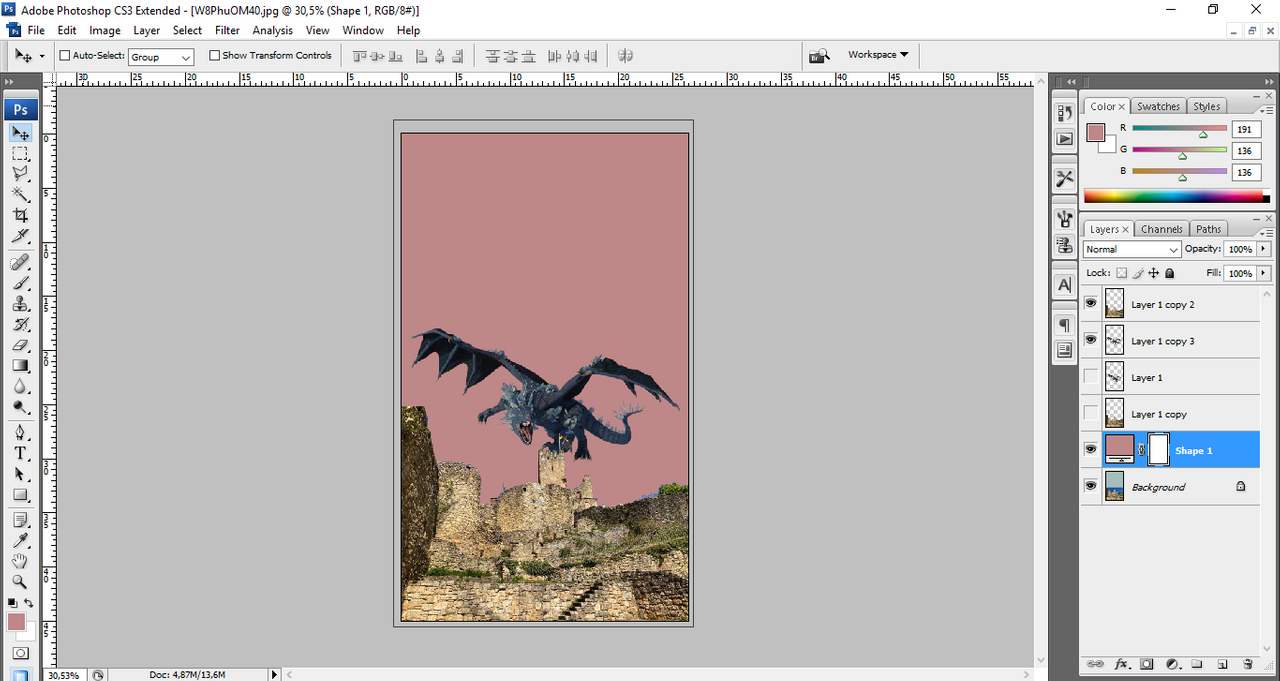
Task: Open the Workspace dropdown
Action: tap(878, 55)
